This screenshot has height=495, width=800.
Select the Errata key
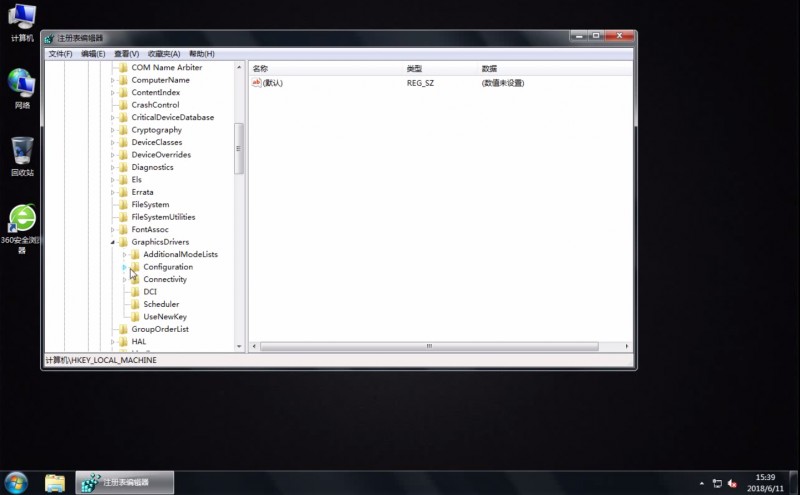(x=142, y=192)
